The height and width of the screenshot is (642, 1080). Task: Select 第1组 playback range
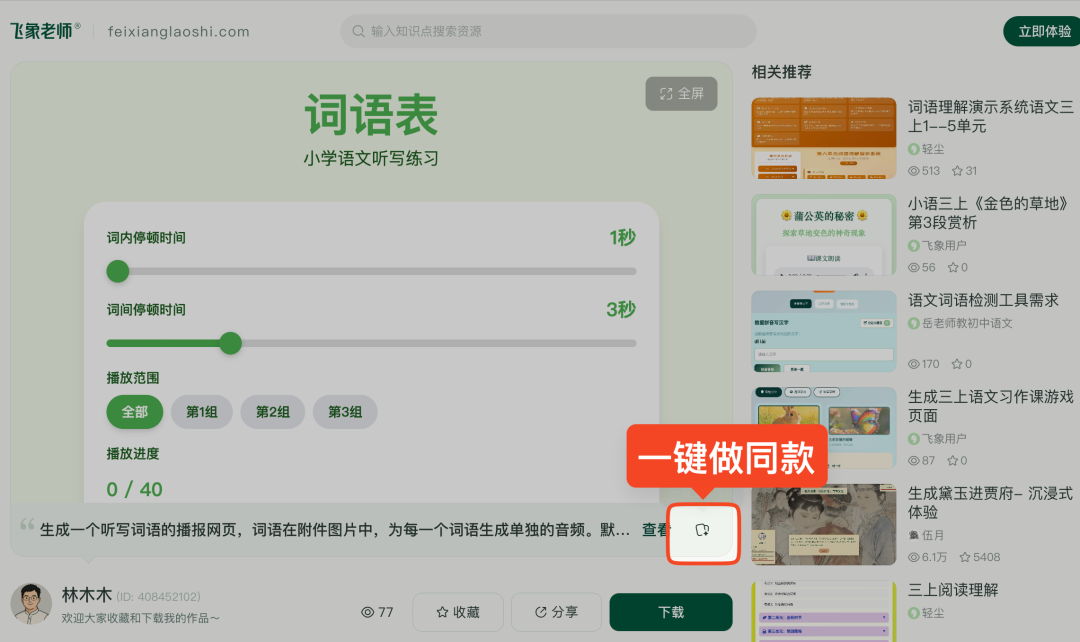coord(201,412)
